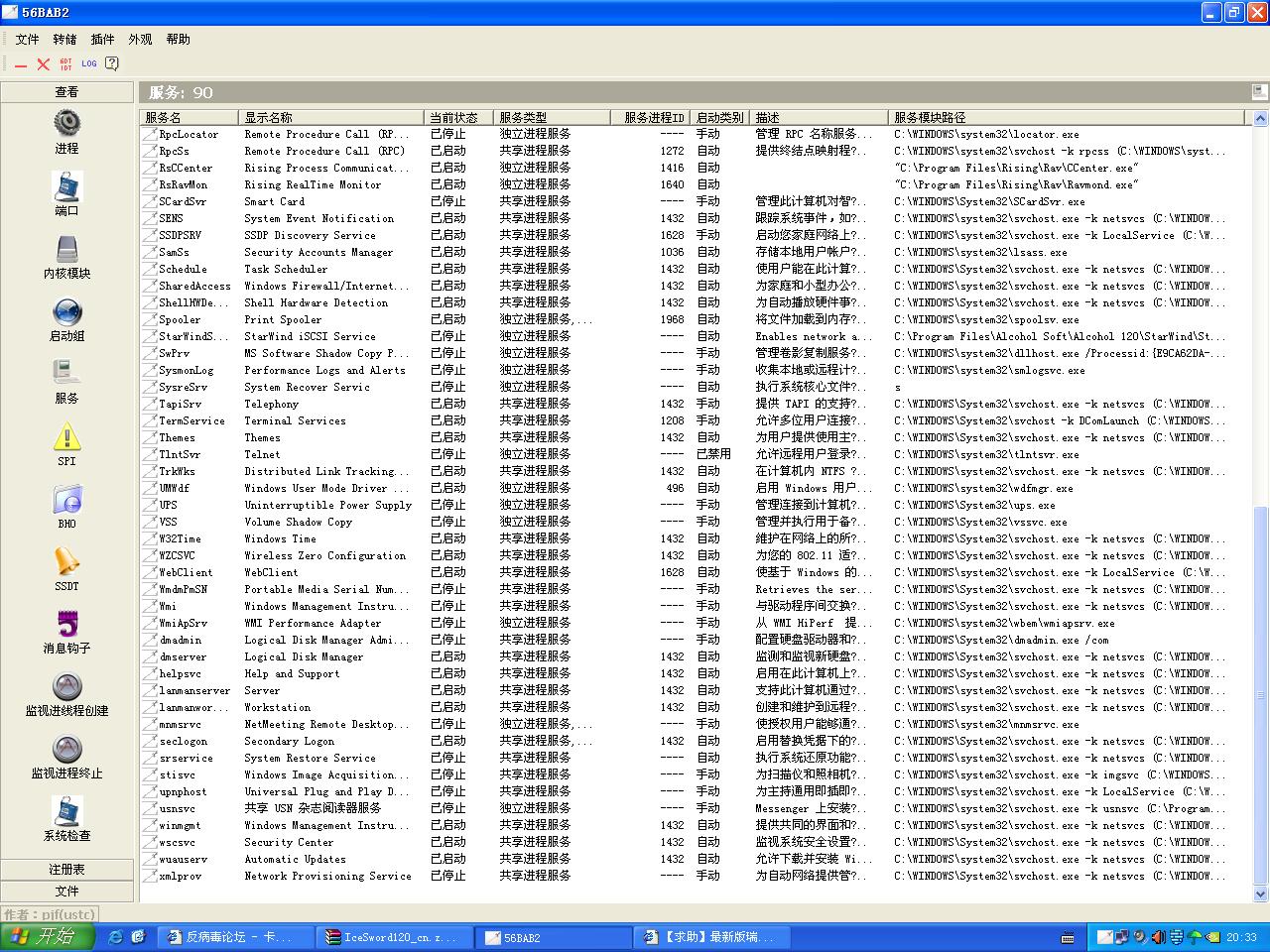Select the W32Time service row
This screenshot has height=952, width=1270.
(692, 538)
